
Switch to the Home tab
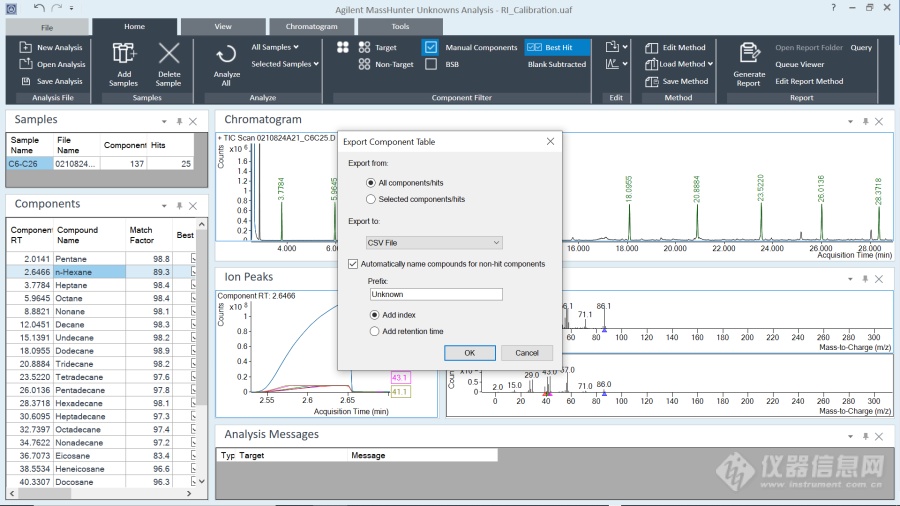[134, 26]
